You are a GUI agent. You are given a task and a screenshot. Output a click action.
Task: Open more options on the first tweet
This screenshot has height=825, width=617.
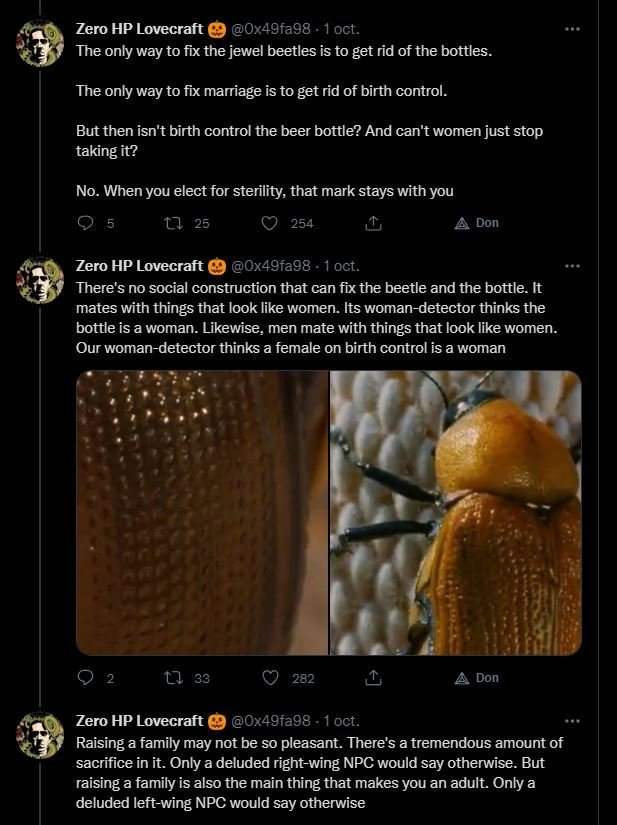pos(572,29)
